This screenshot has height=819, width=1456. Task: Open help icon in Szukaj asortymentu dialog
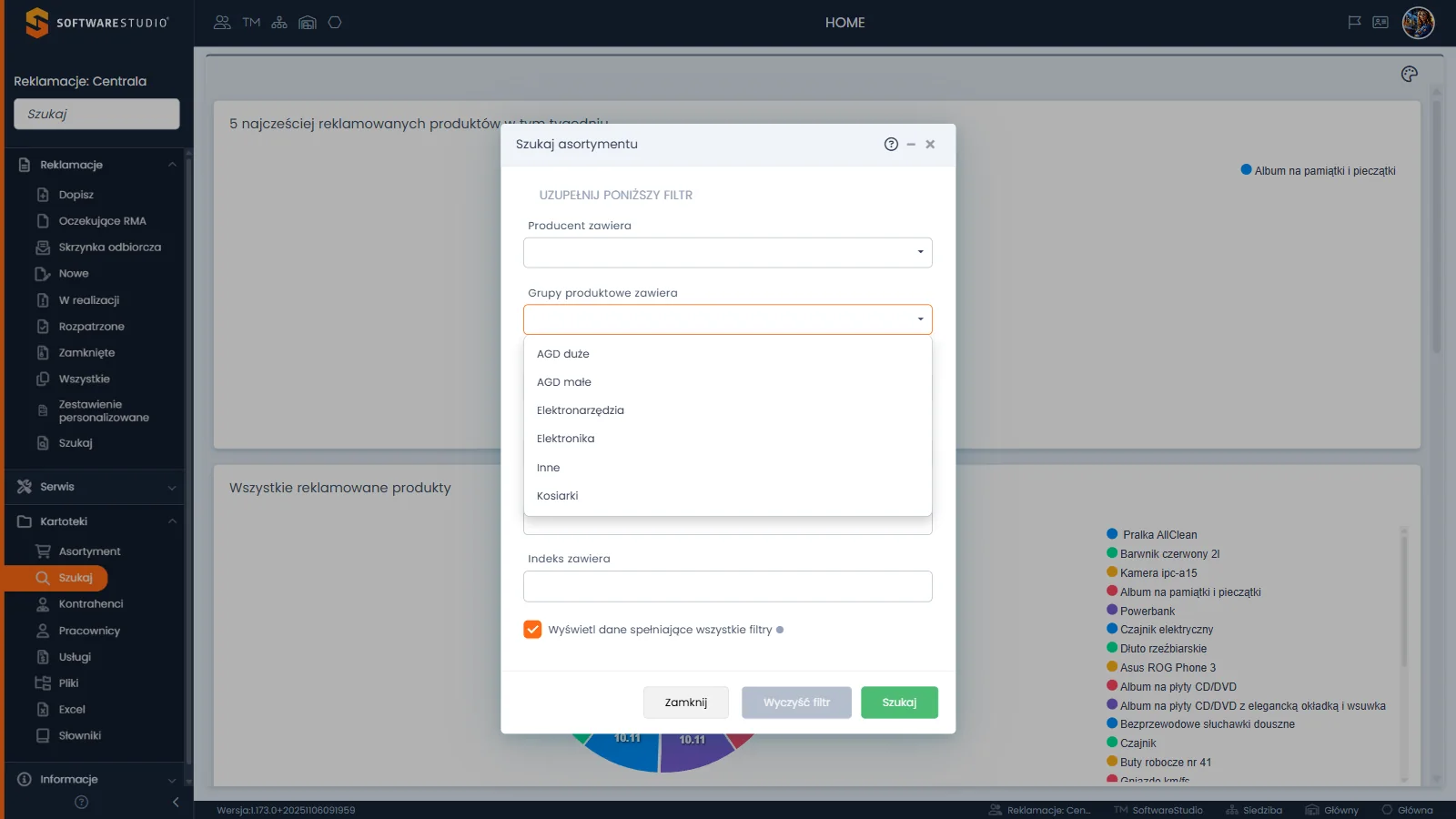tap(891, 144)
